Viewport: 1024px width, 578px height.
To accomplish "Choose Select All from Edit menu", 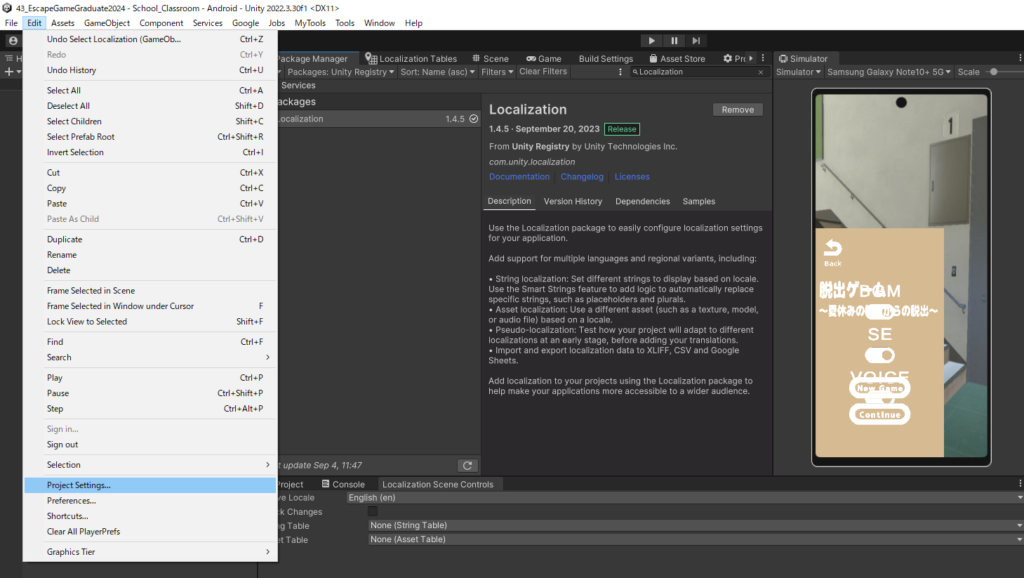I will coord(150,90).
